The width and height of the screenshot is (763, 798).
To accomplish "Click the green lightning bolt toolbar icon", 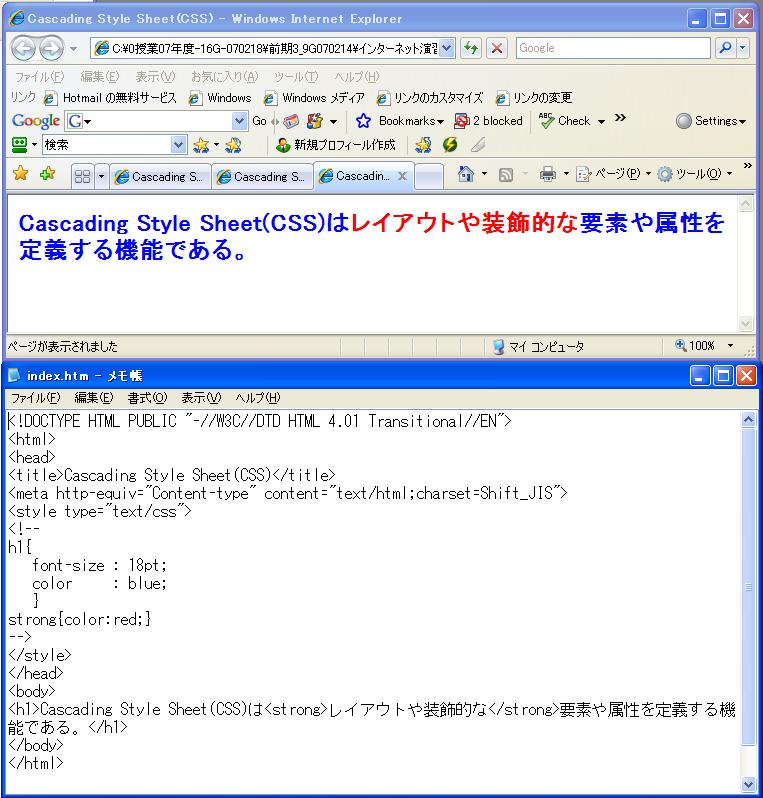I will tap(450, 145).
